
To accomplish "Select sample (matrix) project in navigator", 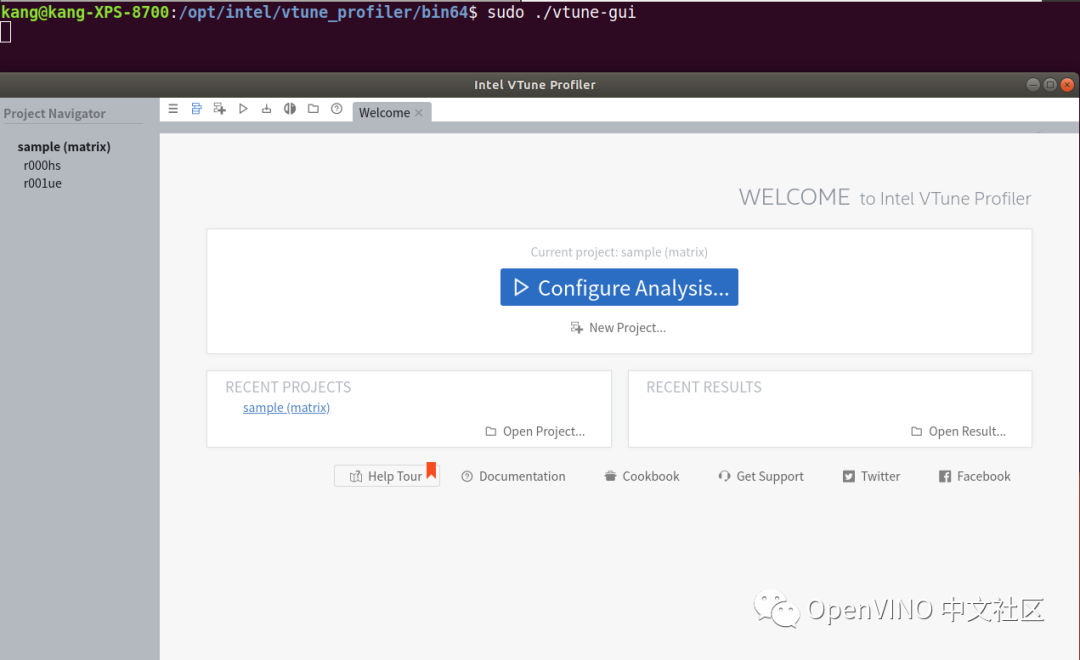I will click(64, 147).
